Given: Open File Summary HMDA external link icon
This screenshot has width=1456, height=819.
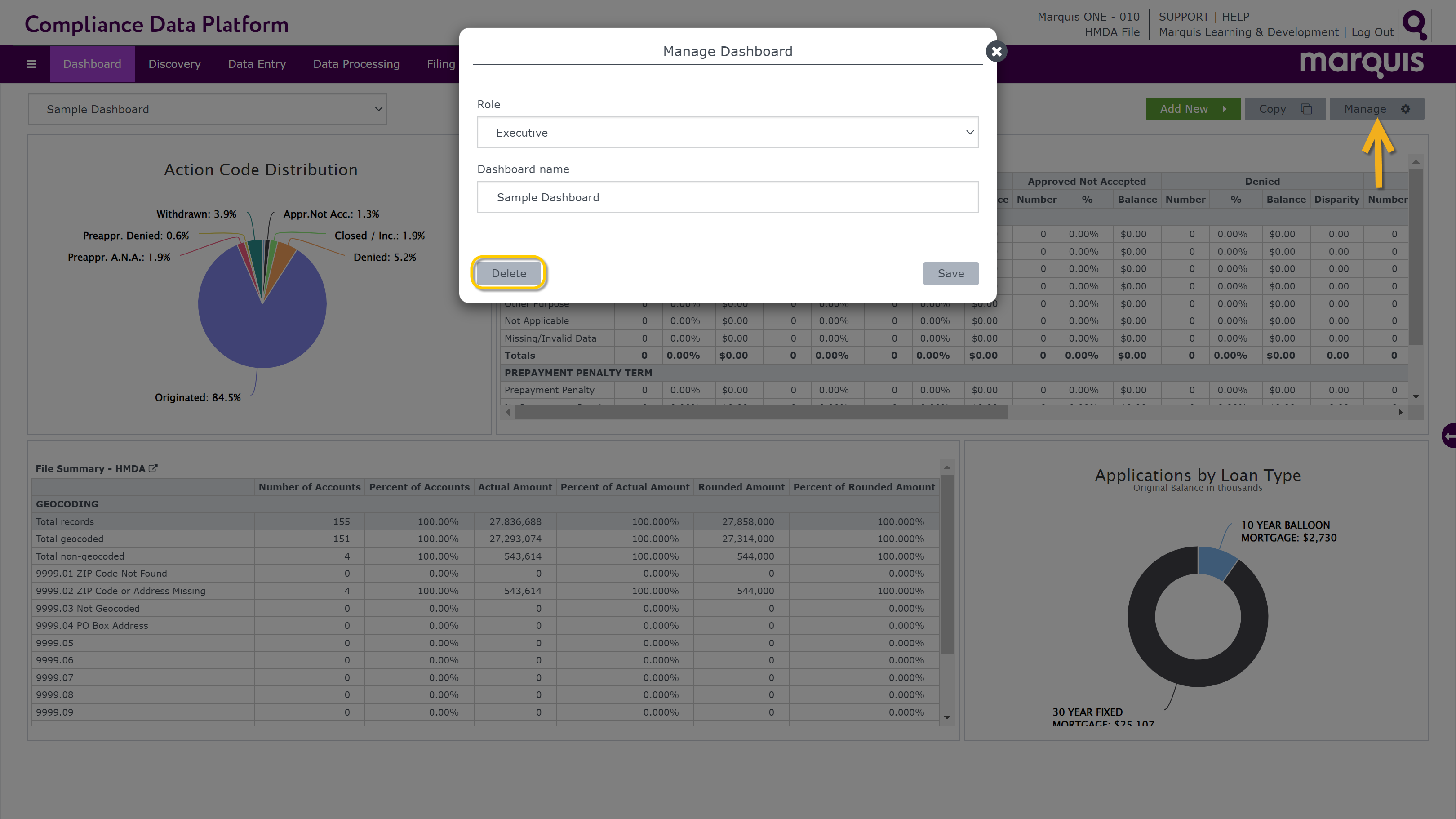Looking at the screenshot, I should [153, 468].
